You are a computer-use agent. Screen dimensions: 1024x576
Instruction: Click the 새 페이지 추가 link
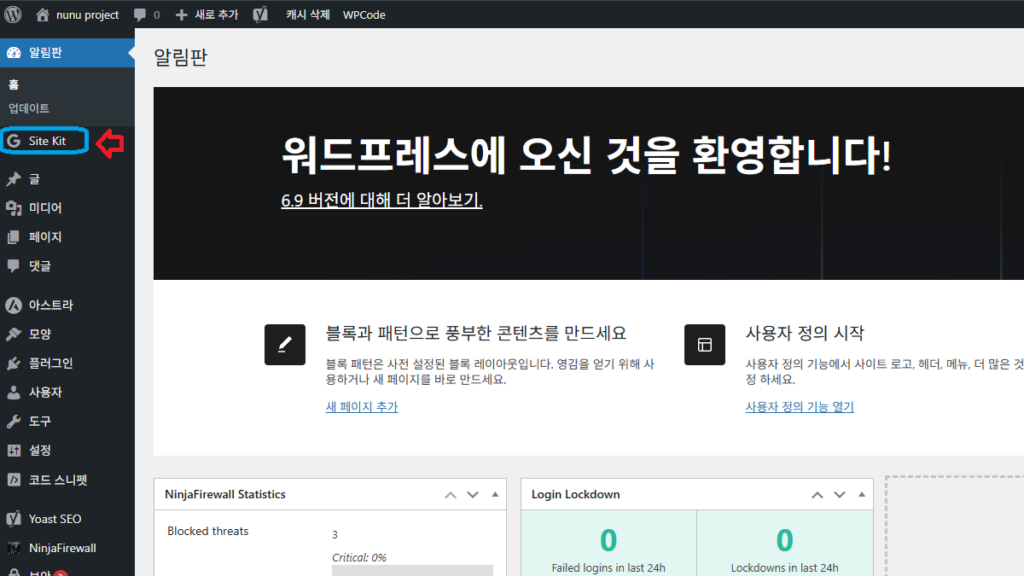(361, 407)
